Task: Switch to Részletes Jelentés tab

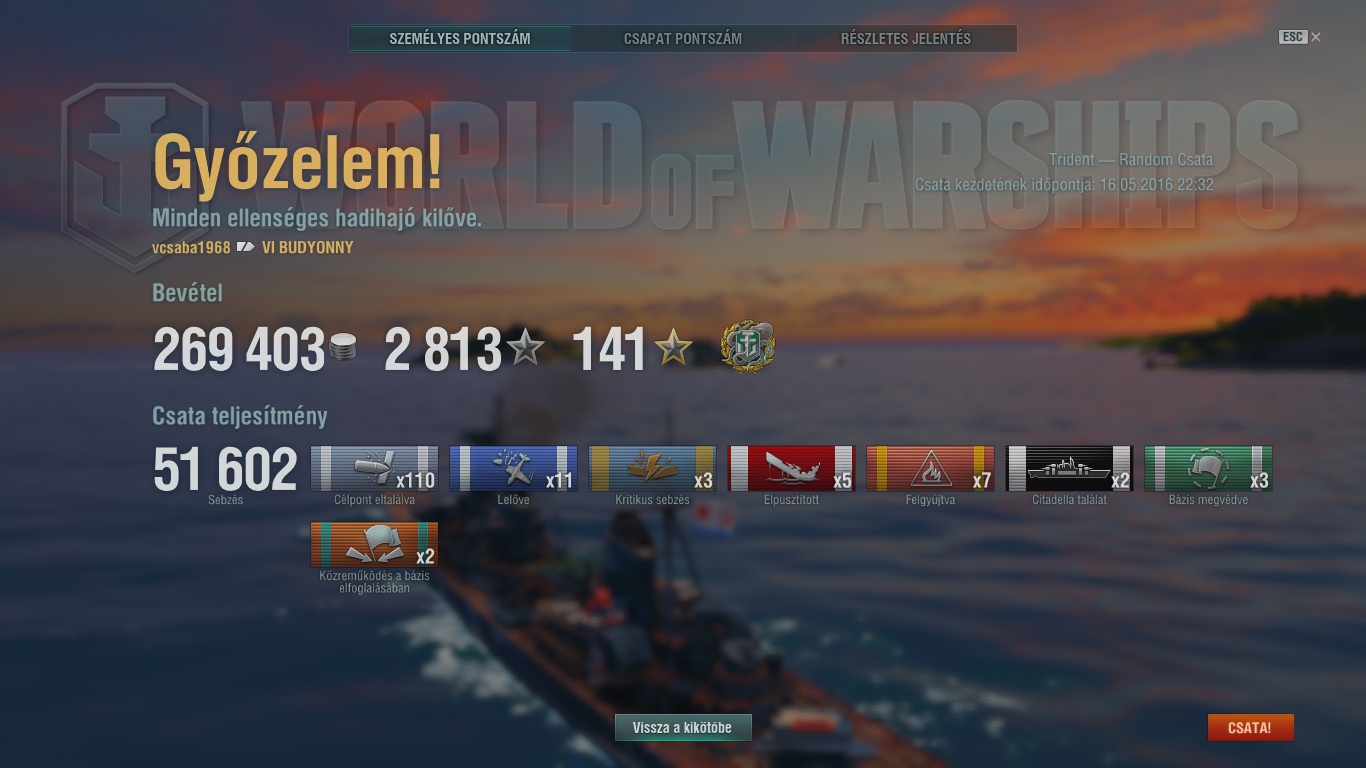Action: click(906, 39)
